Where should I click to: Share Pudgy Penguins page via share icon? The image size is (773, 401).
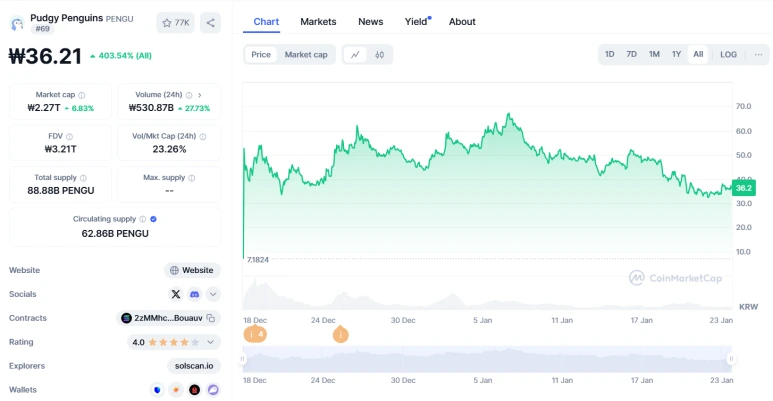pyautogui.click(x=210, y=22)
